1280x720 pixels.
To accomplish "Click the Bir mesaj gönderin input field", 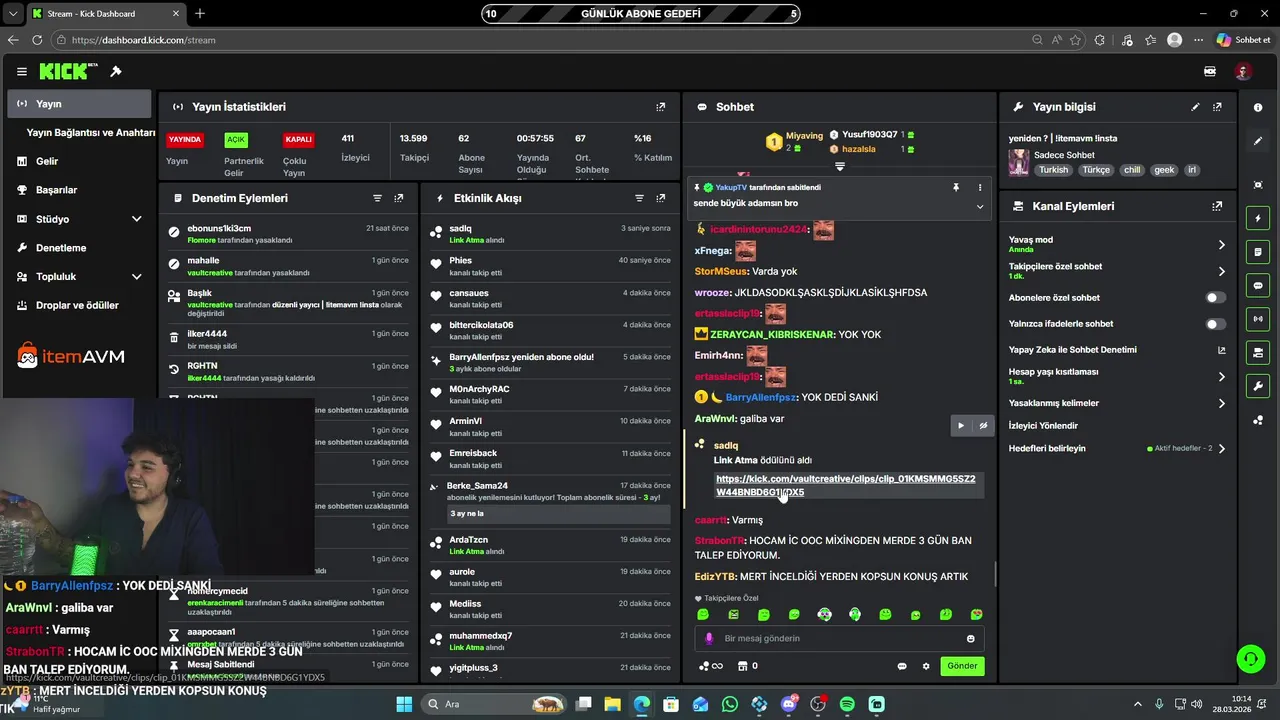I will click(x=838, y=638).
